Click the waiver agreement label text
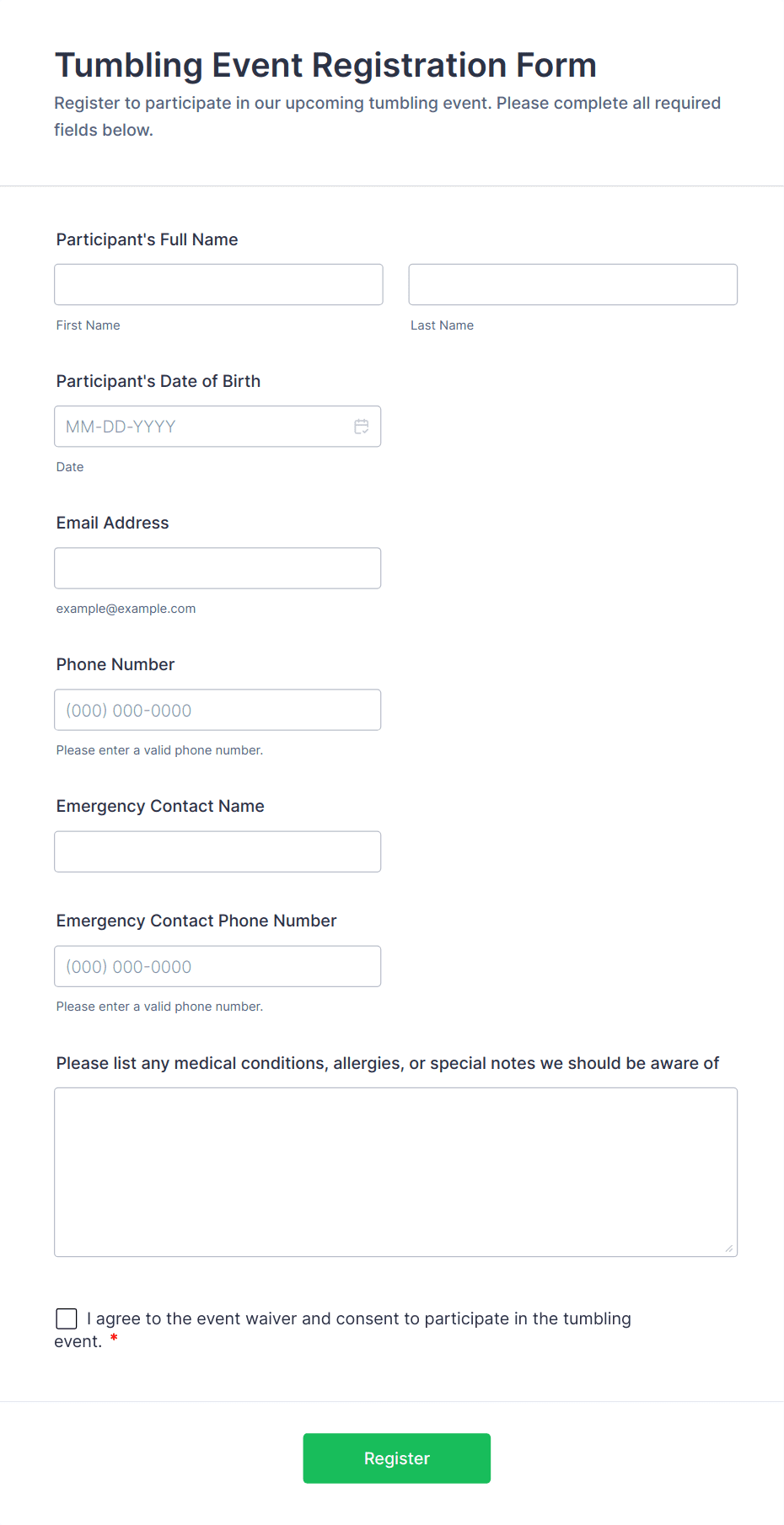This screenshot has width=784, height=1525. click(358, 1318)
